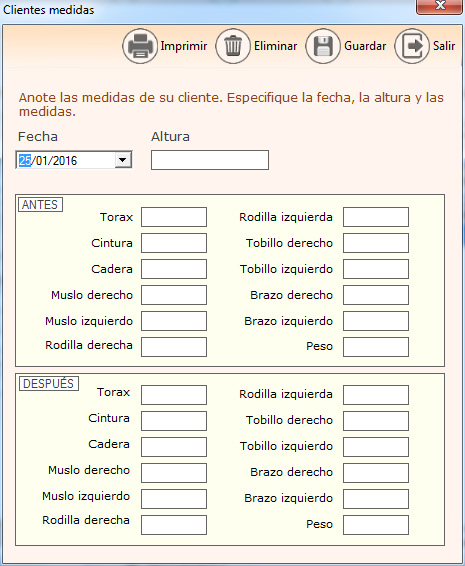The image size is (465, 566).
Task: Focus the Peso field under ANTES
Action: click(376, 347)
